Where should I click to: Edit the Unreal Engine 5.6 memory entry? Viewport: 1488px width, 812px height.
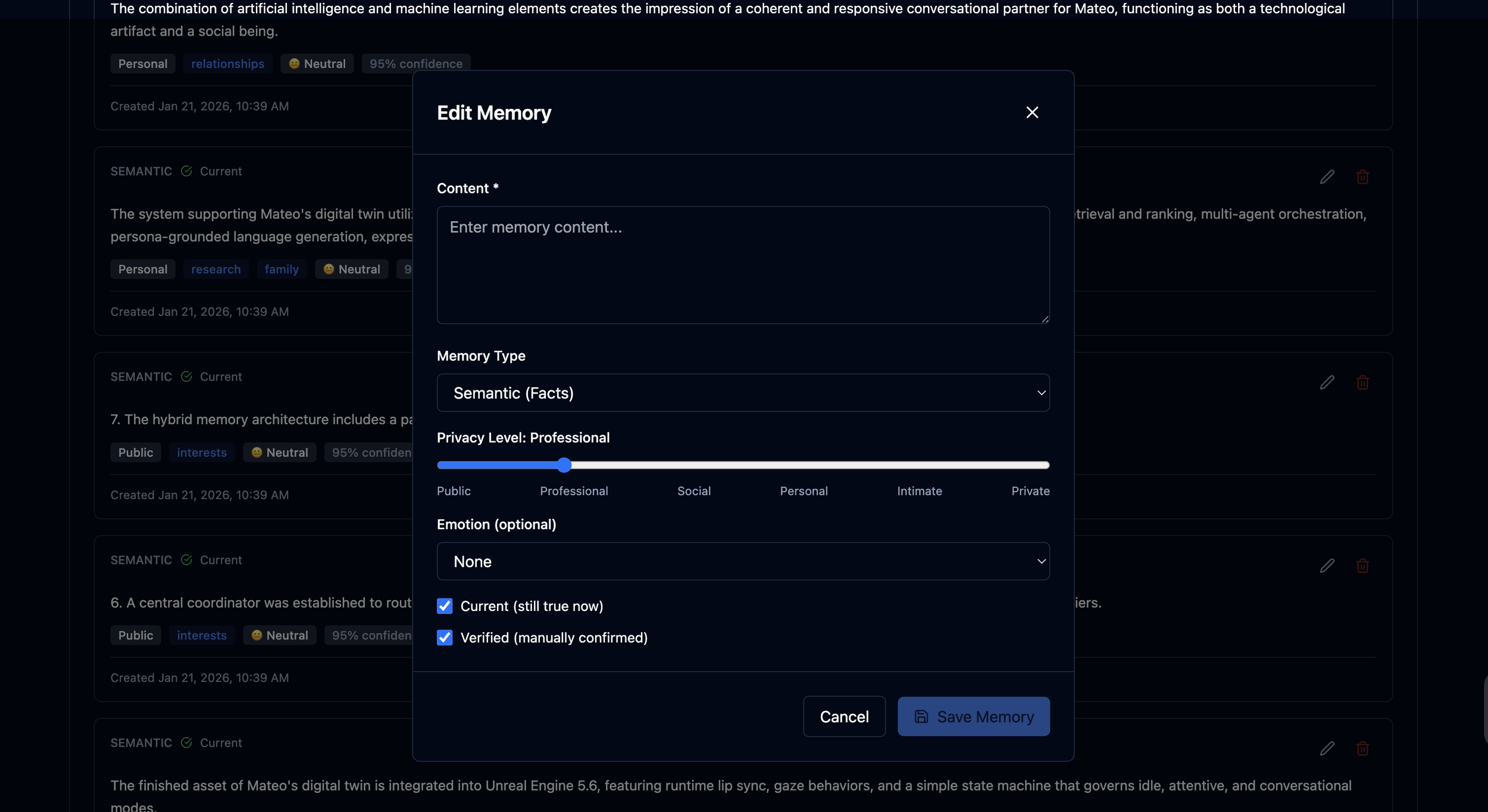coord(1327,748)
